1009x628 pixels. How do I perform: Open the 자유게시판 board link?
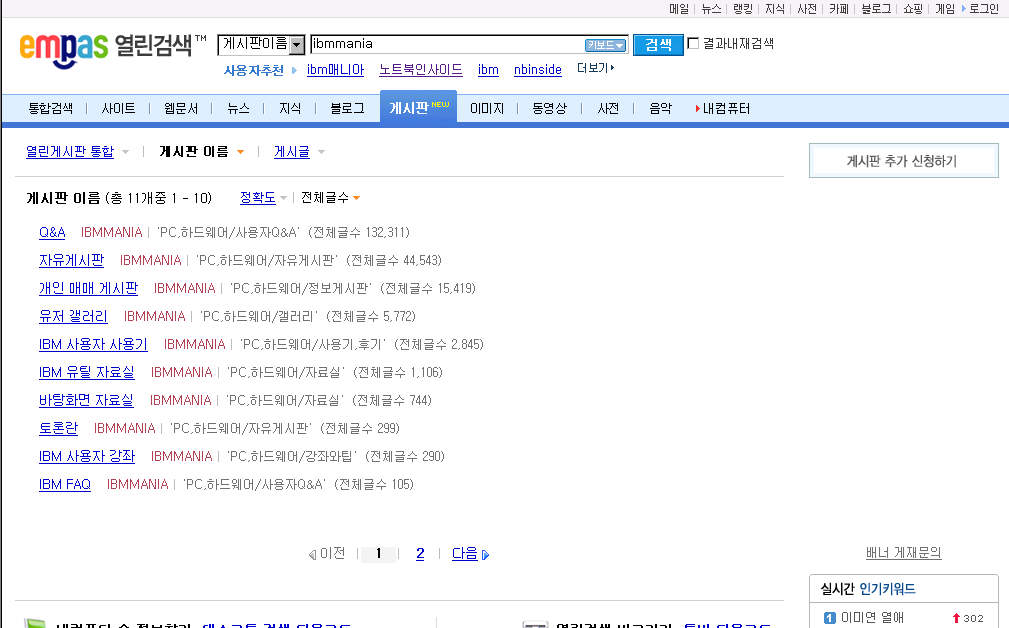click(71, 261)
